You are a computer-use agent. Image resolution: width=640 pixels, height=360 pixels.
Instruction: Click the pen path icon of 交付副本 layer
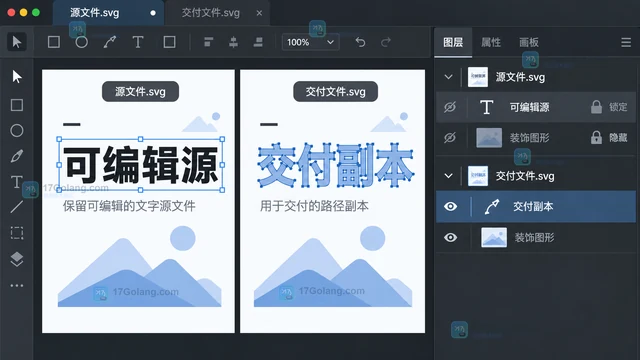click(492, 207)
